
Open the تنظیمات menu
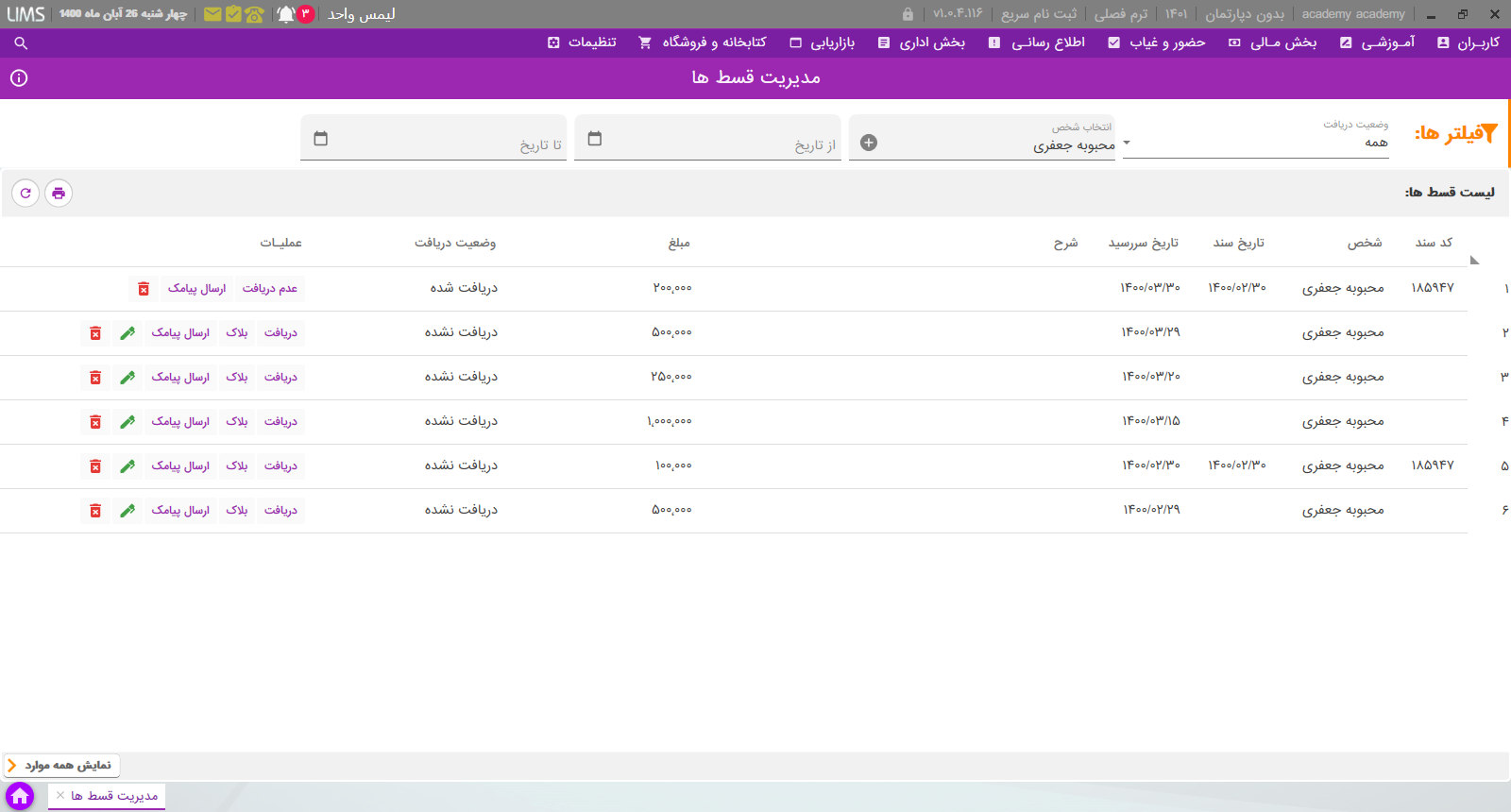tap(582, 42)
